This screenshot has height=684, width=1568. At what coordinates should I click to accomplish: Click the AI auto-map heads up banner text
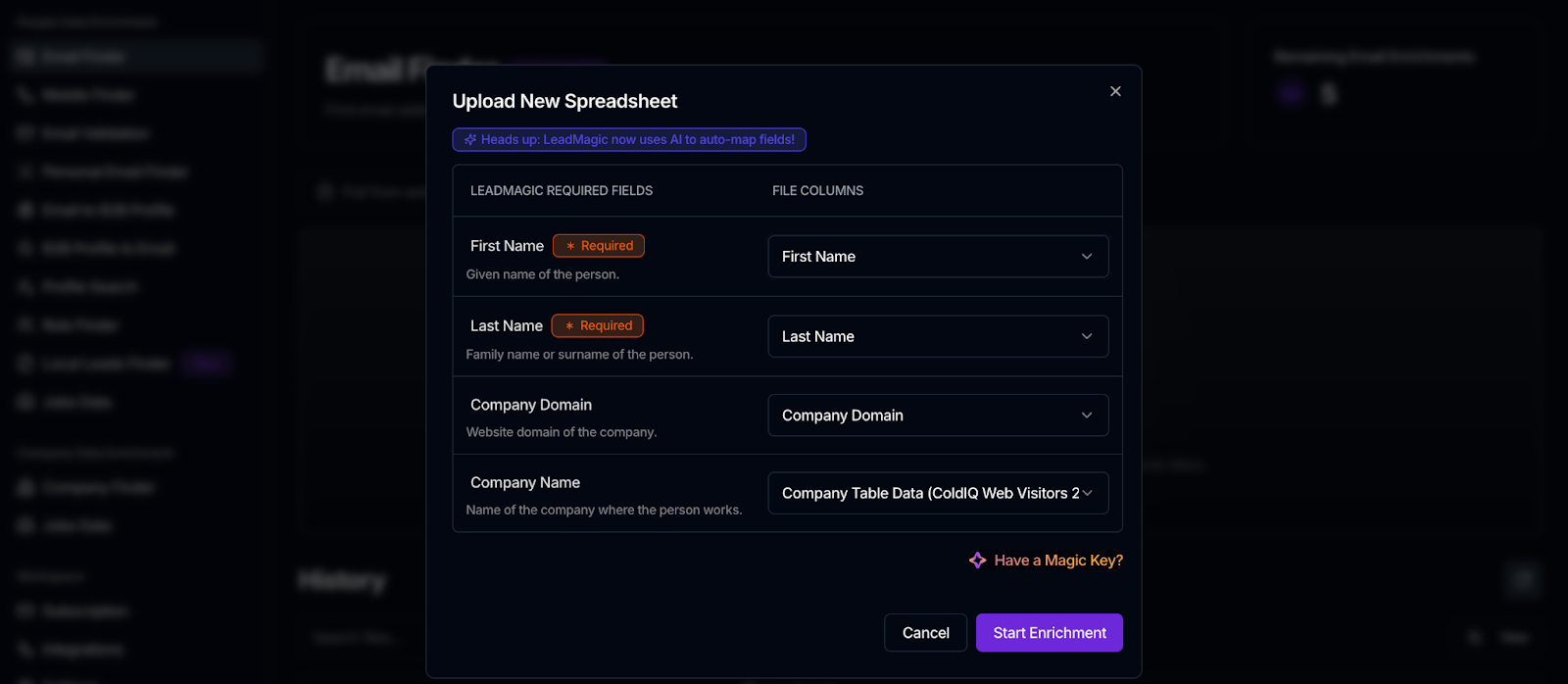pos(637,140)
